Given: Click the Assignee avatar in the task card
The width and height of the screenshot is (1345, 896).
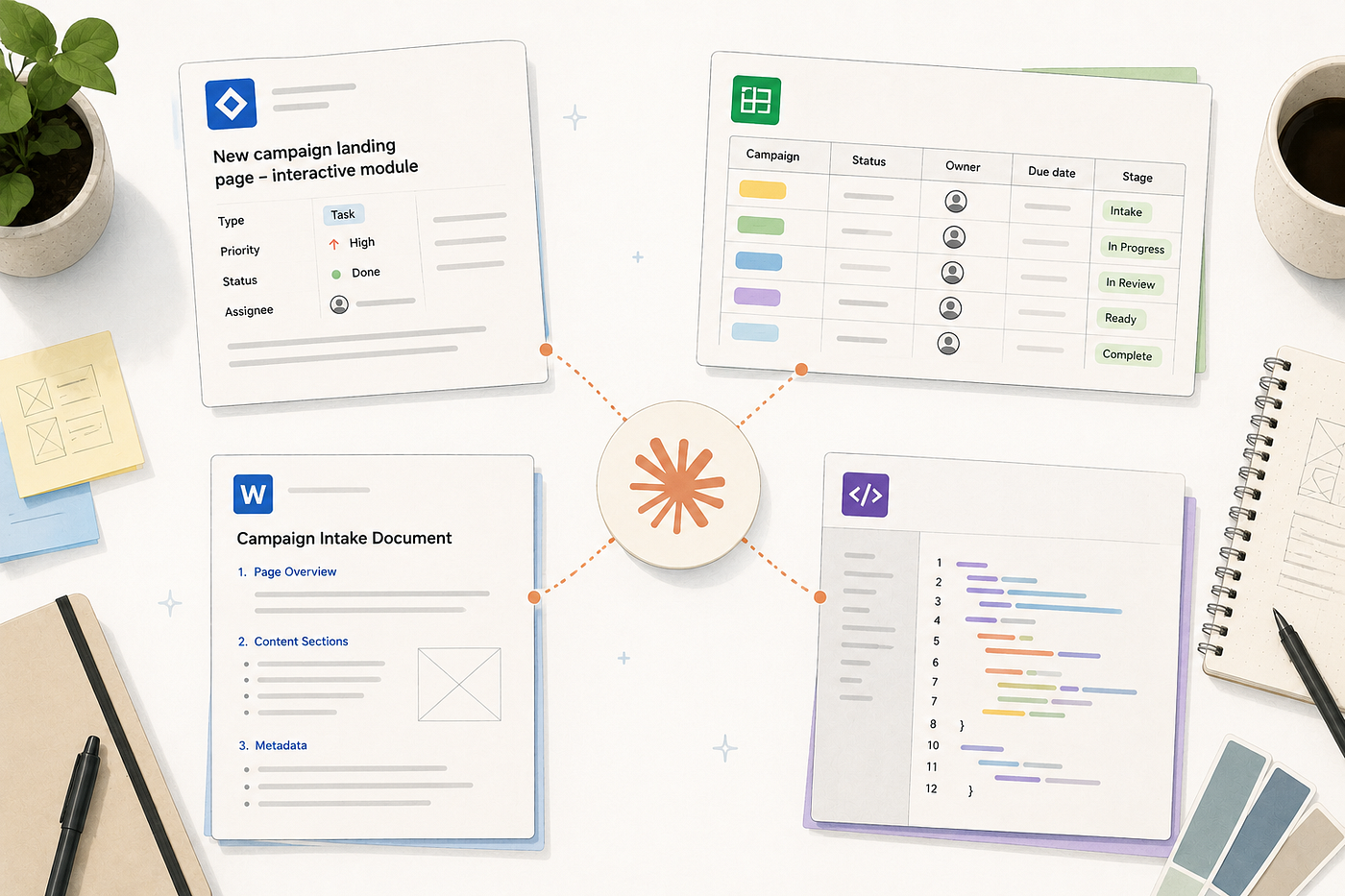Looking at the screenshot, I should [x=339, y=304].
